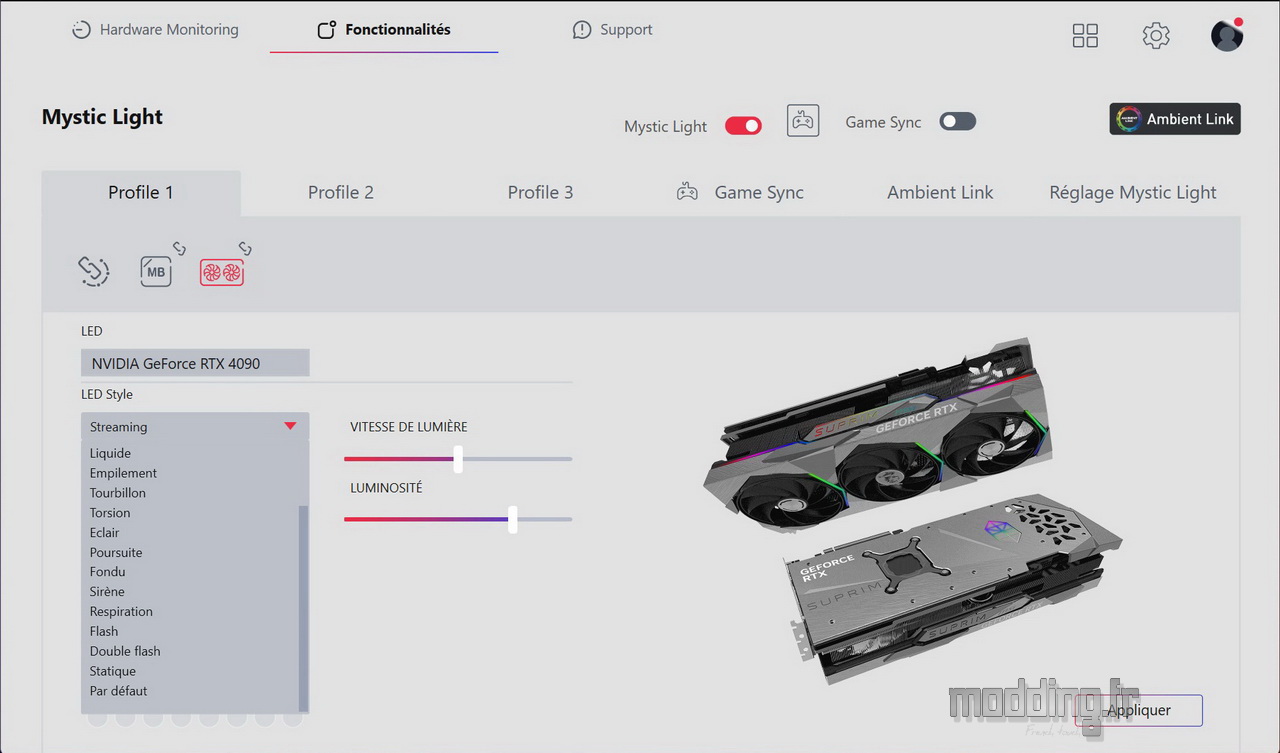
Task: Choose Tourbillon LED style
Action: [117, 493]
